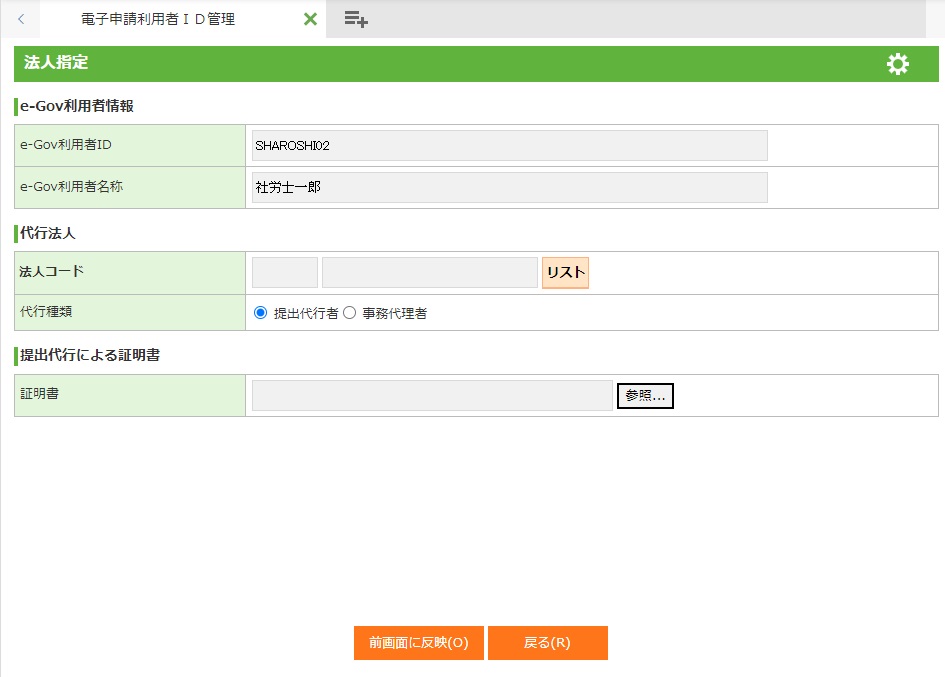This screenshot has width=945, height=677.
Task: Click the 証明書 file path field
Action: 432,395
